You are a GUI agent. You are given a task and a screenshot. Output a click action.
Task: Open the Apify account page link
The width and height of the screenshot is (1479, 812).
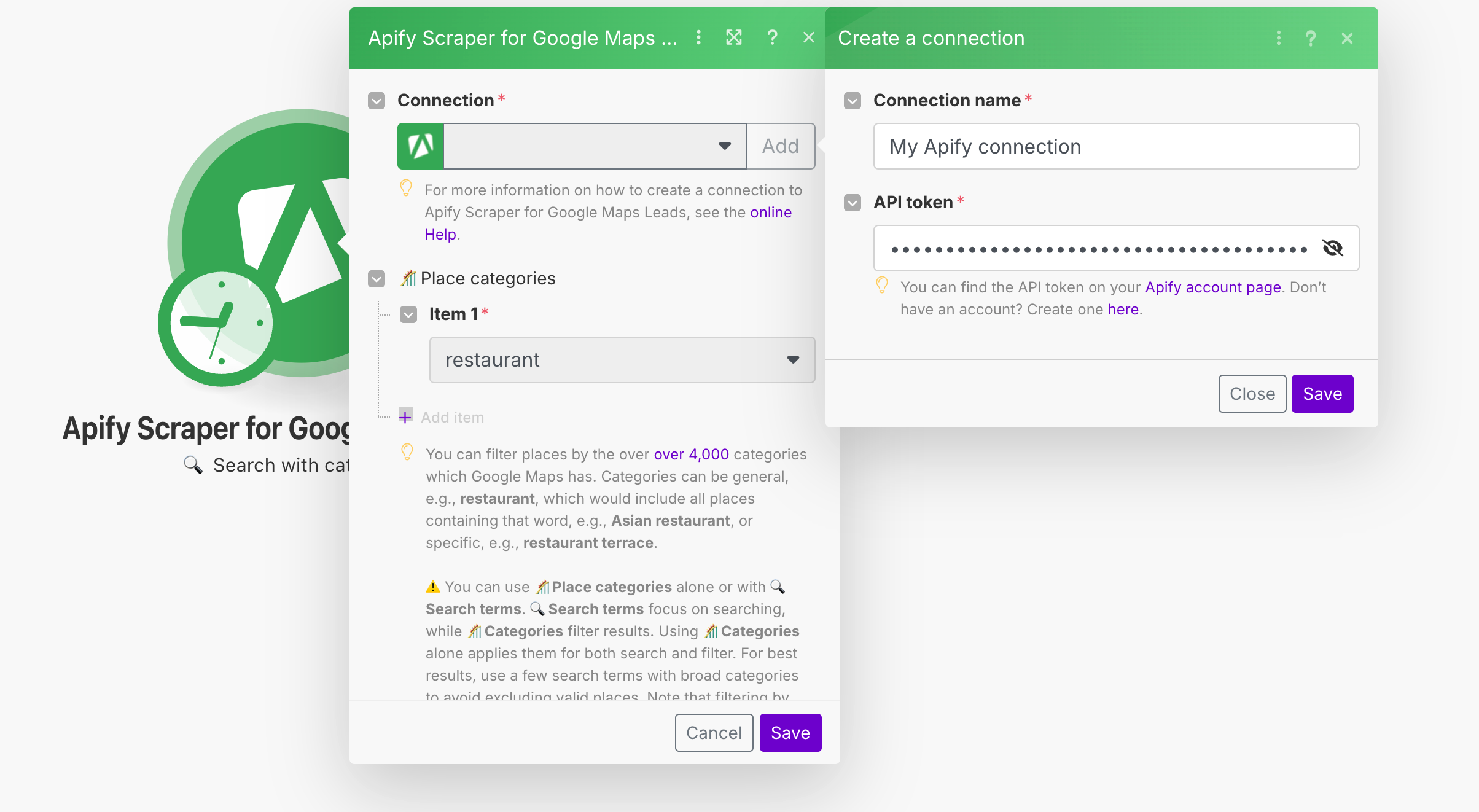1212,287
